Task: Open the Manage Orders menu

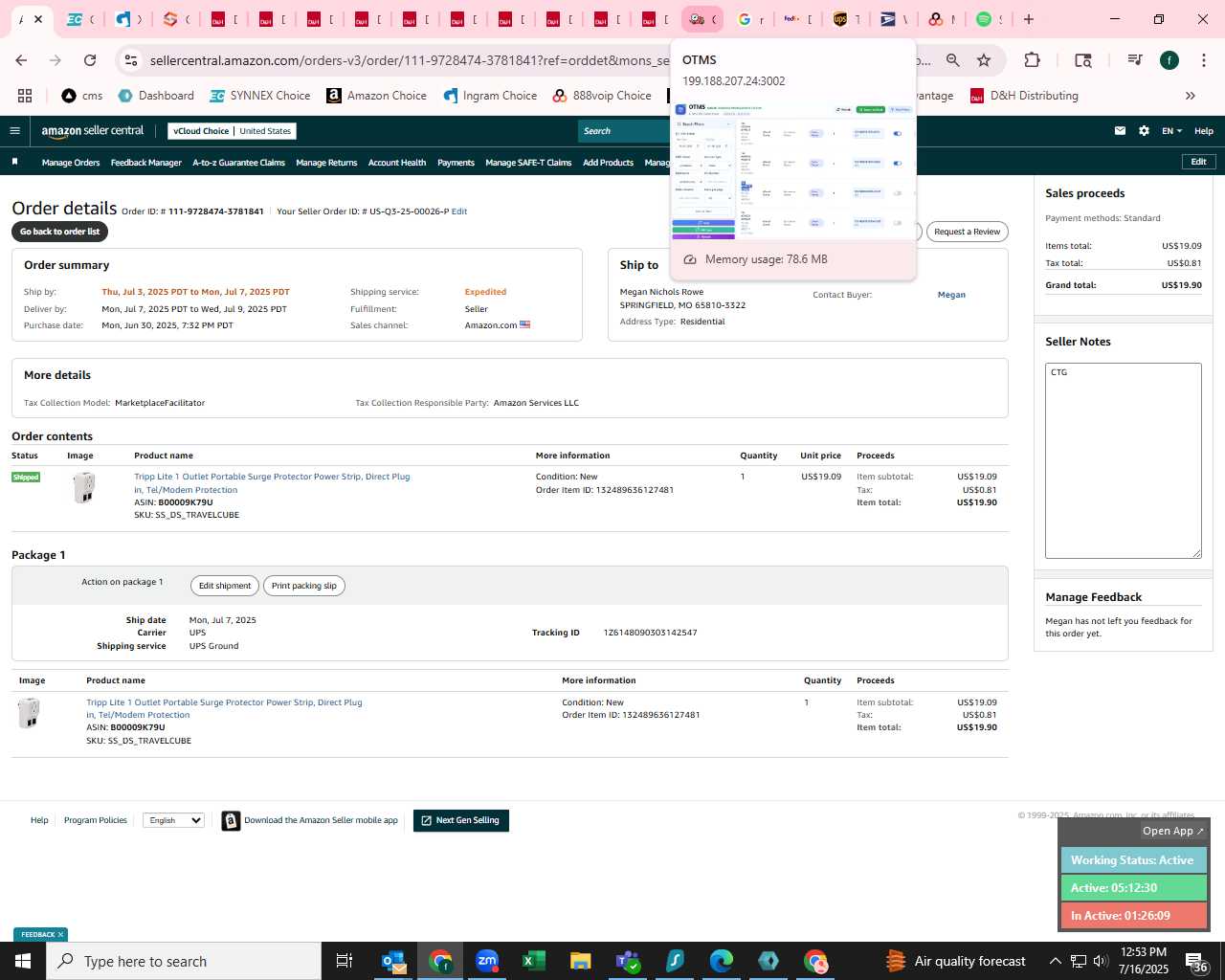Action: [71, 163]
